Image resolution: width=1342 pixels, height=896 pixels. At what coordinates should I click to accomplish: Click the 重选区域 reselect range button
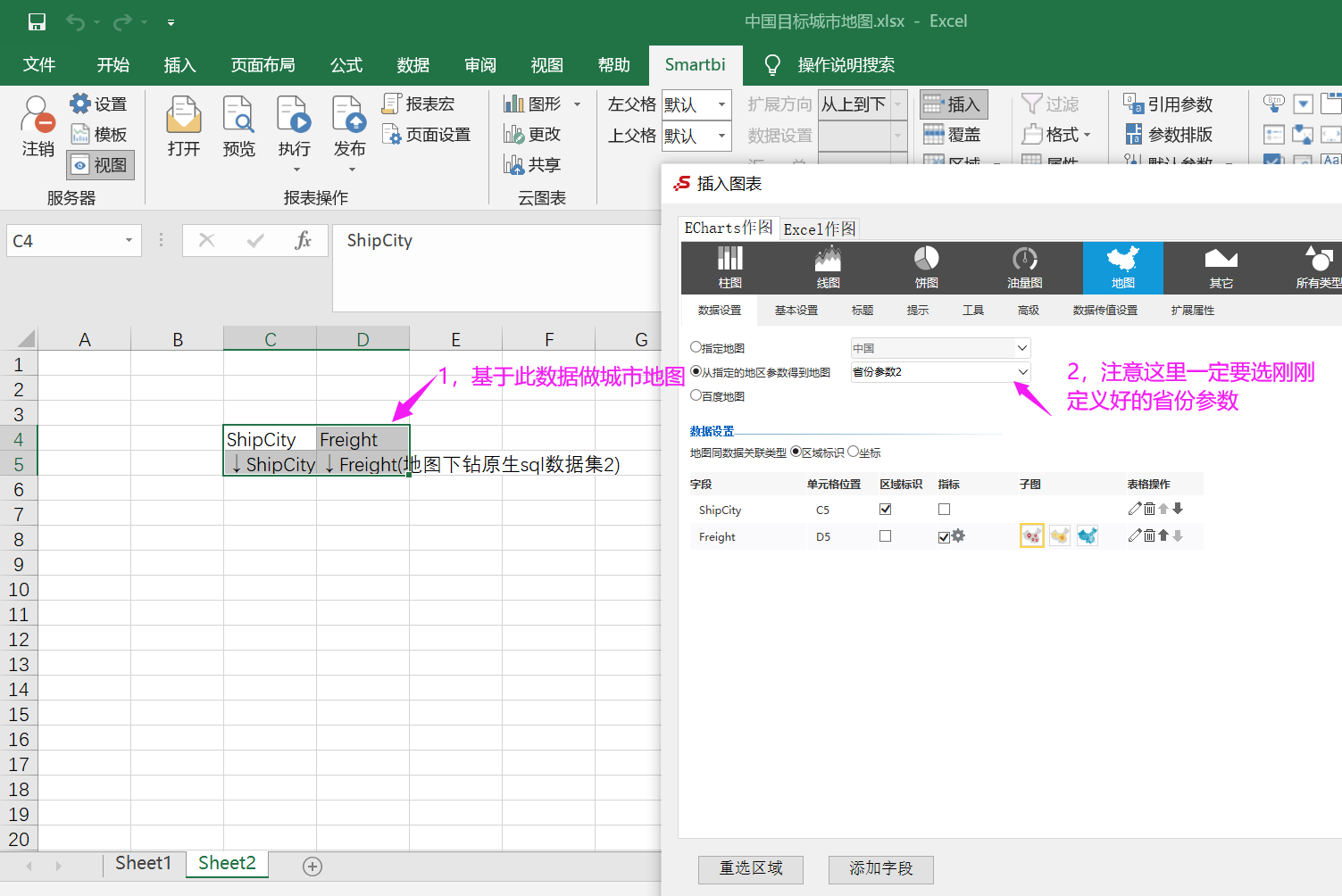click(x=751, y=868)
